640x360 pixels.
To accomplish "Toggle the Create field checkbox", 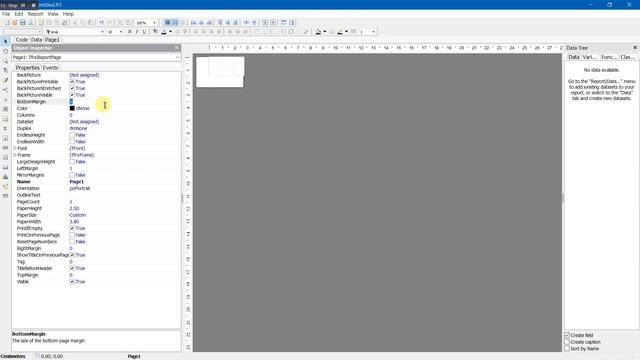I will (567, 335).
